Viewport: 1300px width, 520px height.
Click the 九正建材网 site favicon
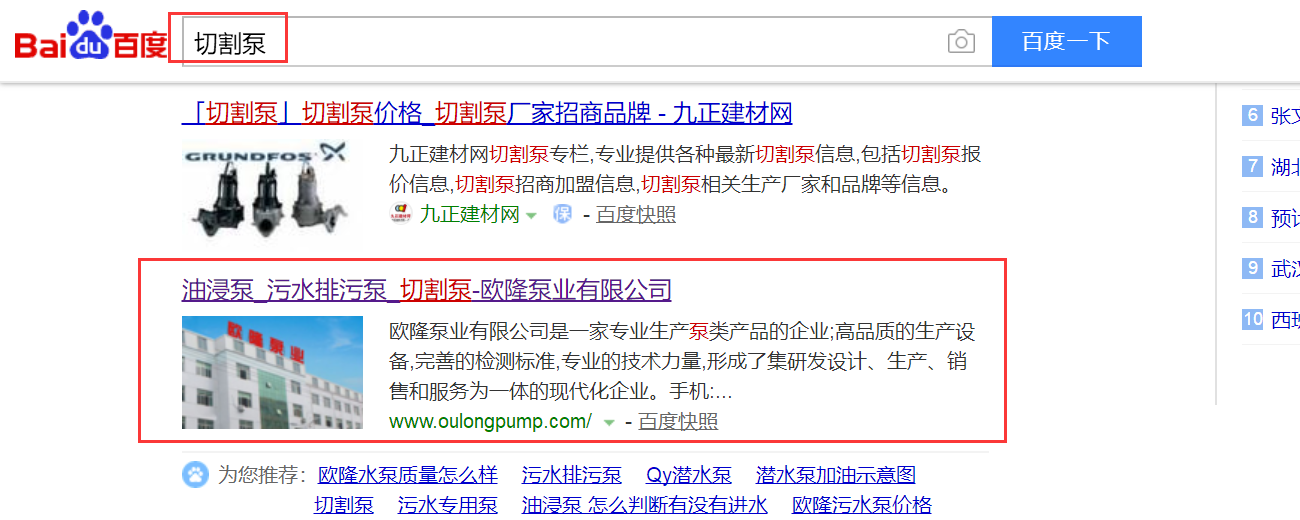(400, 214)
